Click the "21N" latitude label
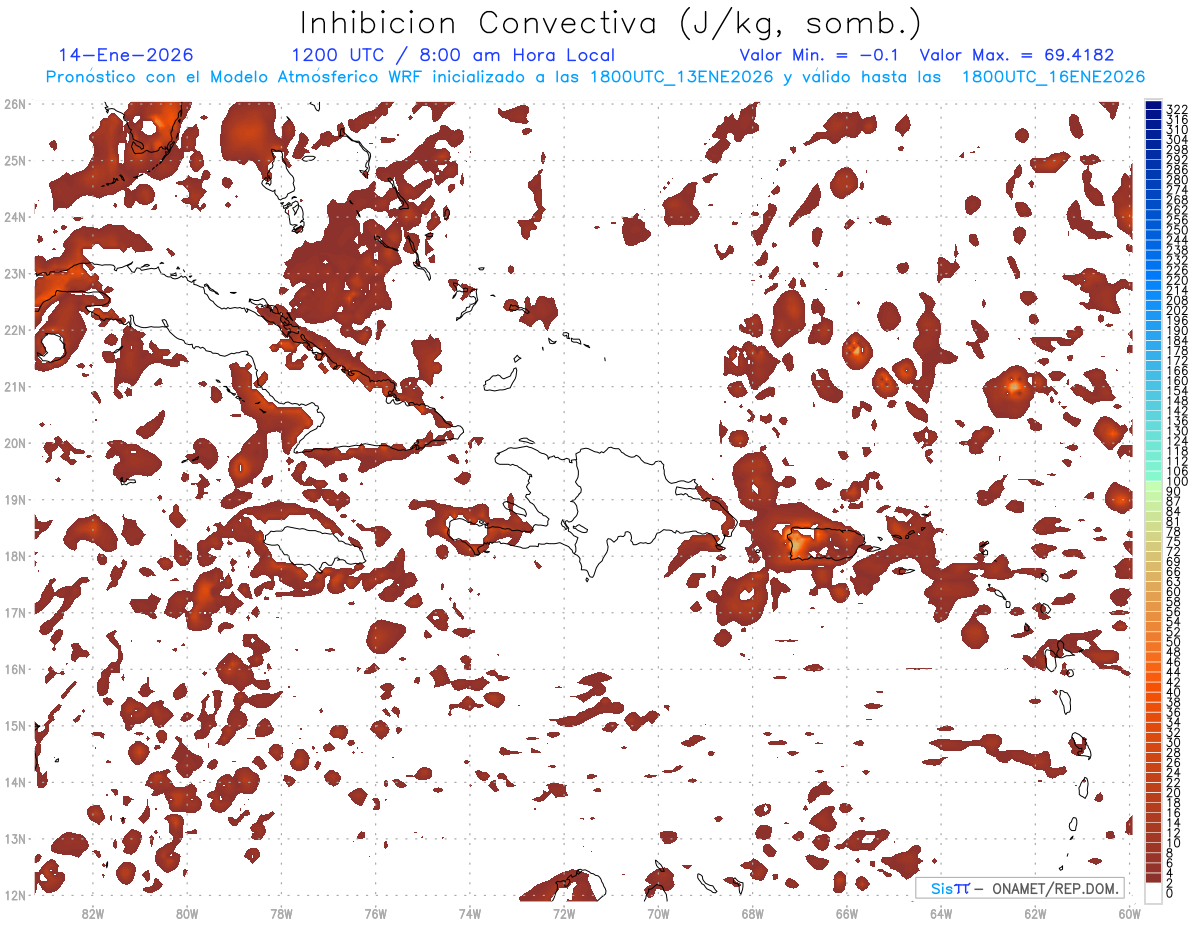This screenshot has height=927, width=1200. point(15,387)
